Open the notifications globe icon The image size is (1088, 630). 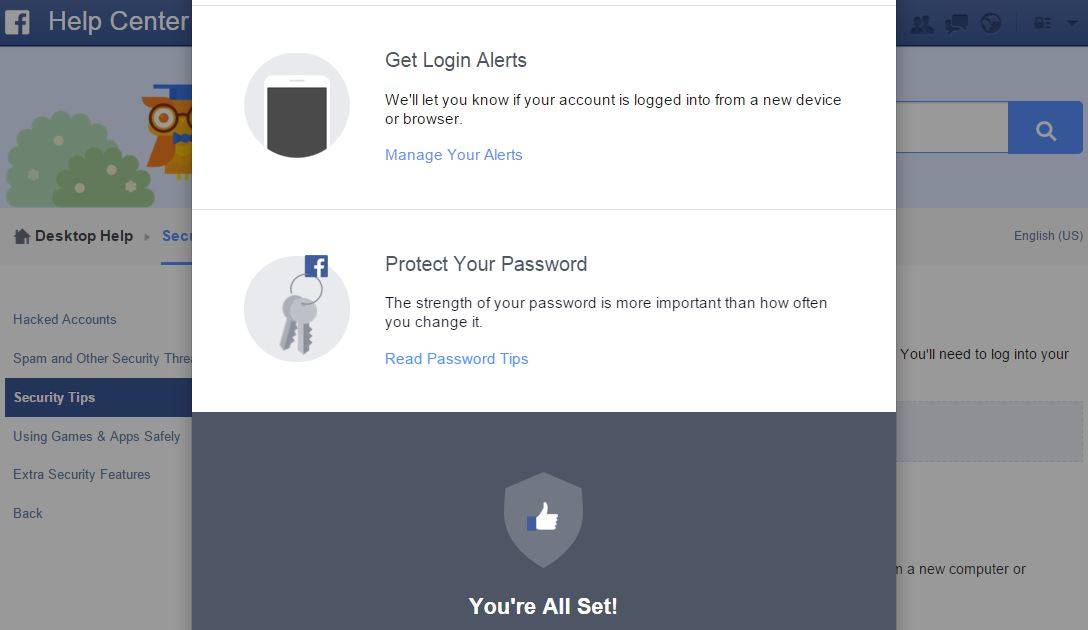point(991,24)
